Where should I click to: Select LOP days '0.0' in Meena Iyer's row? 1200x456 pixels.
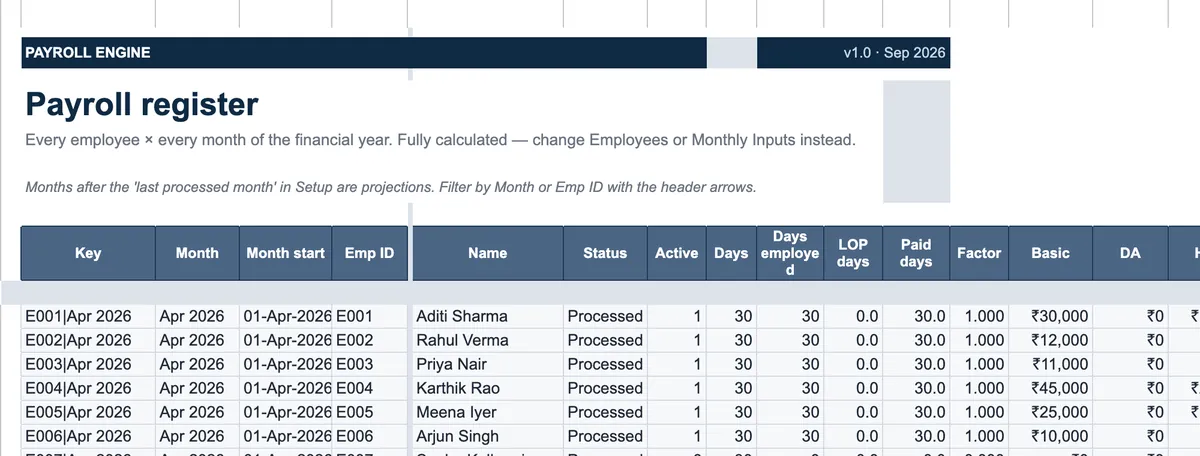click(853, 412)
